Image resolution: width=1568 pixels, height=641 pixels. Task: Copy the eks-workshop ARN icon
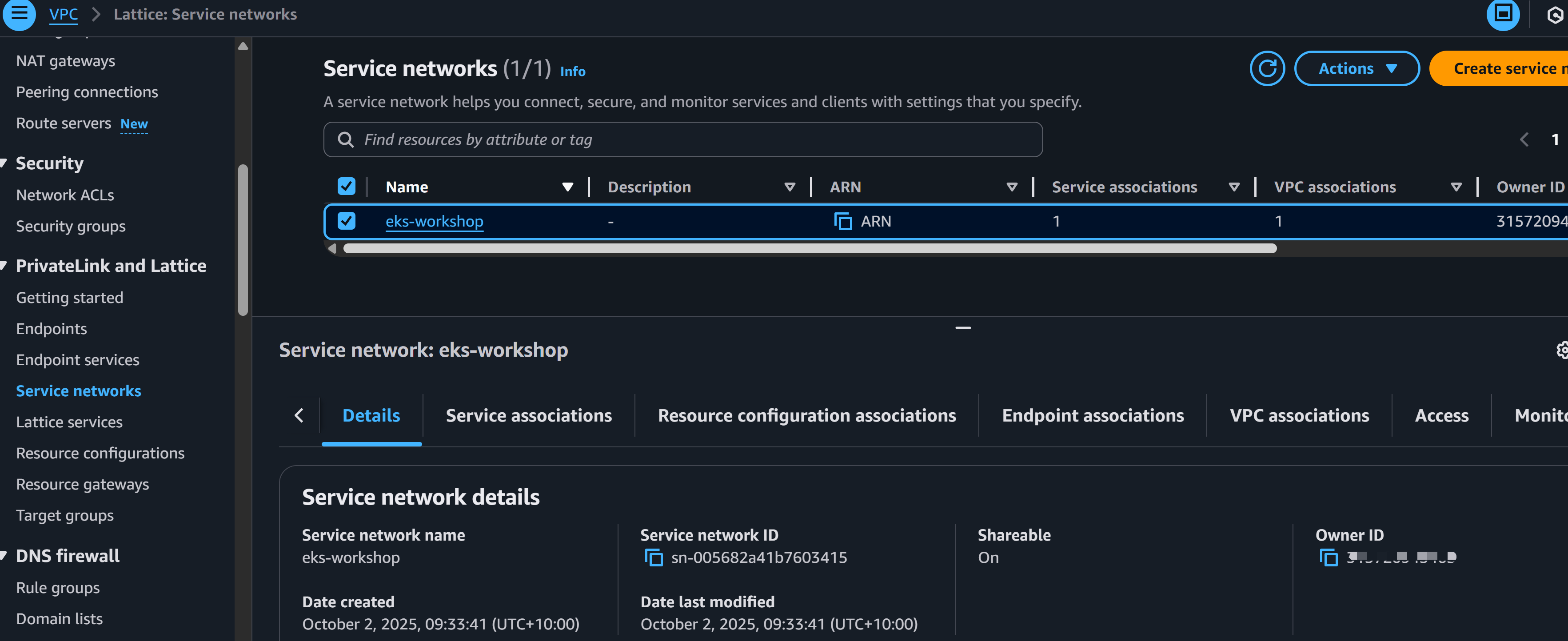coord(842,221)
